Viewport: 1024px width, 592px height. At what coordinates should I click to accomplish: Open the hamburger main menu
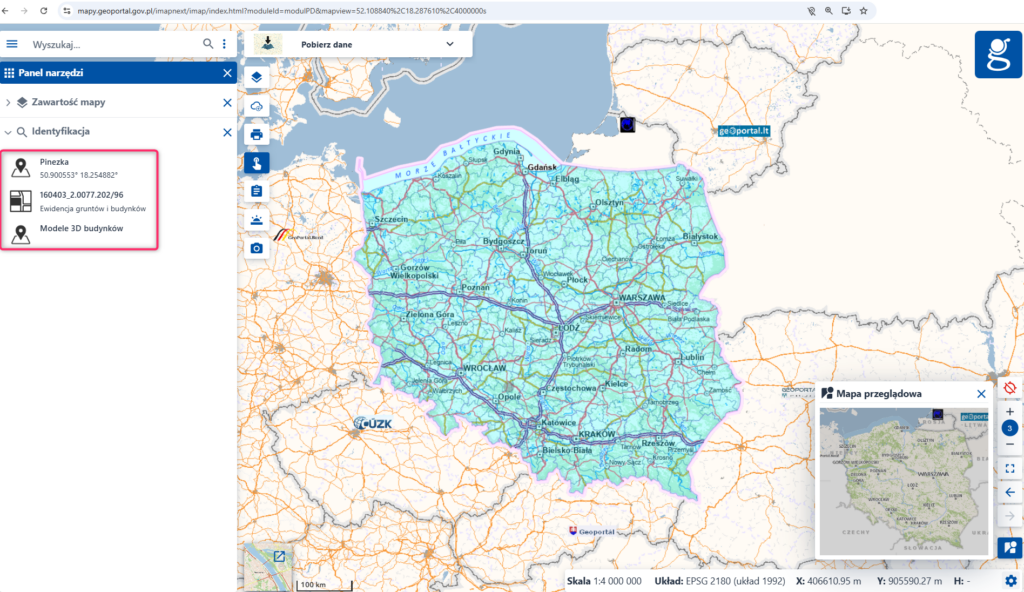pos(12,44)
